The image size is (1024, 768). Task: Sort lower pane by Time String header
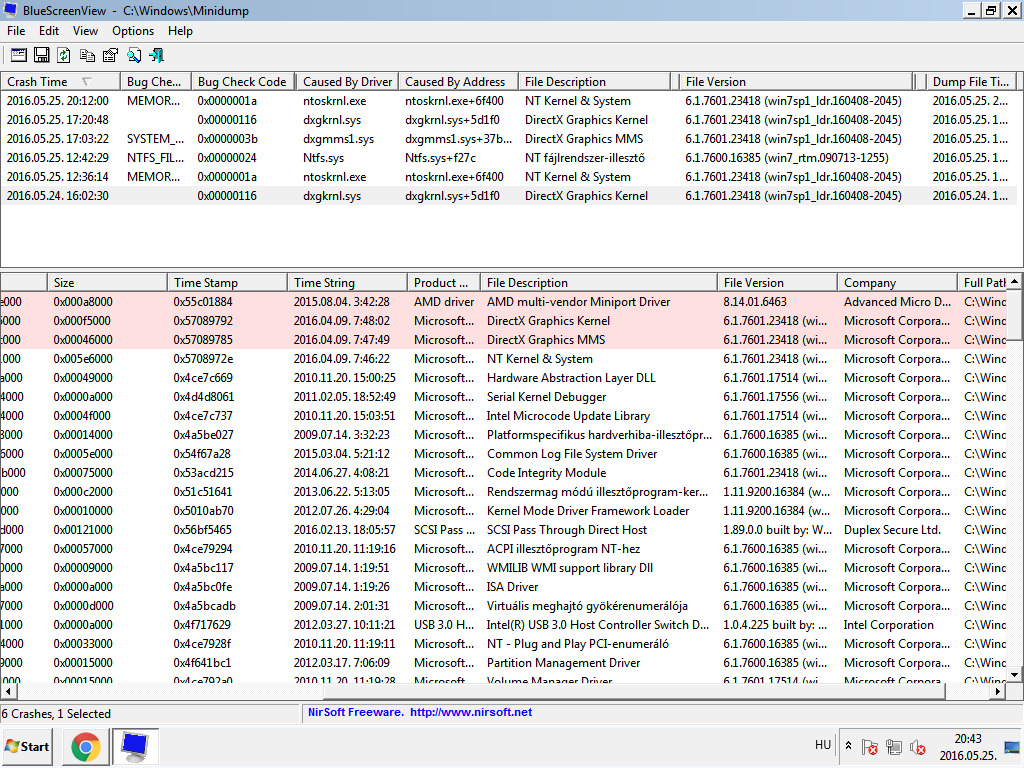[x=347, y=283]
